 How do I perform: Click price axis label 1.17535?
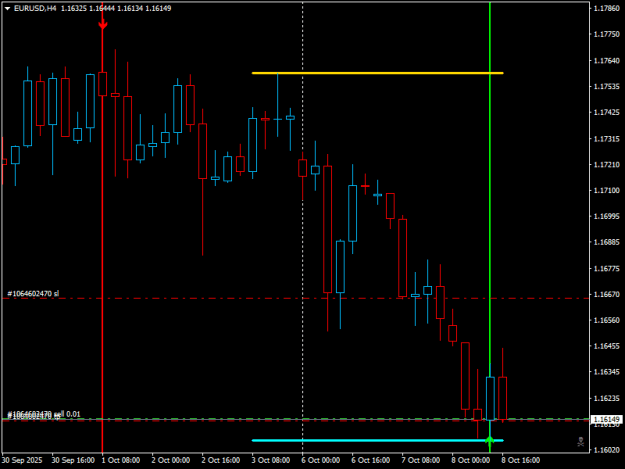click(607, 86)
